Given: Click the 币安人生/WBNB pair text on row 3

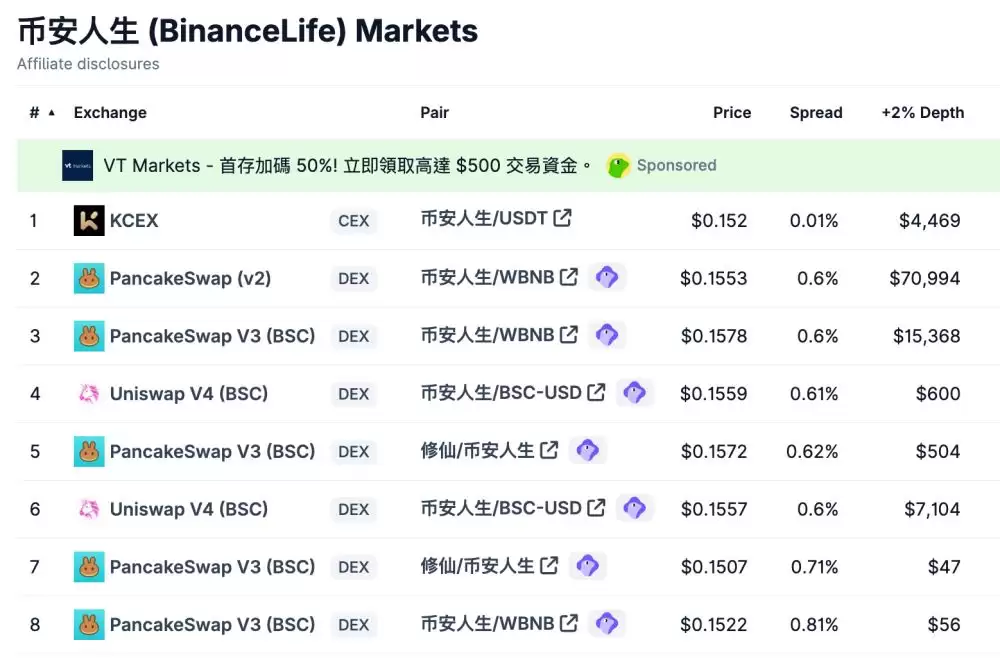Looking at the screenshot, I should click(x=486, y=336).
